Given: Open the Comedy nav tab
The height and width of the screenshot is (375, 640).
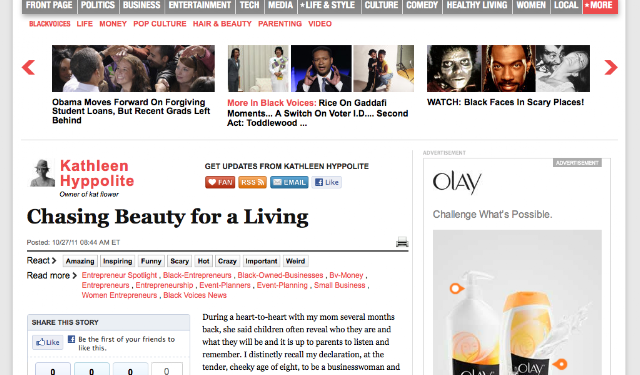Looking at the screenshot, I should [x=422, y=5].
